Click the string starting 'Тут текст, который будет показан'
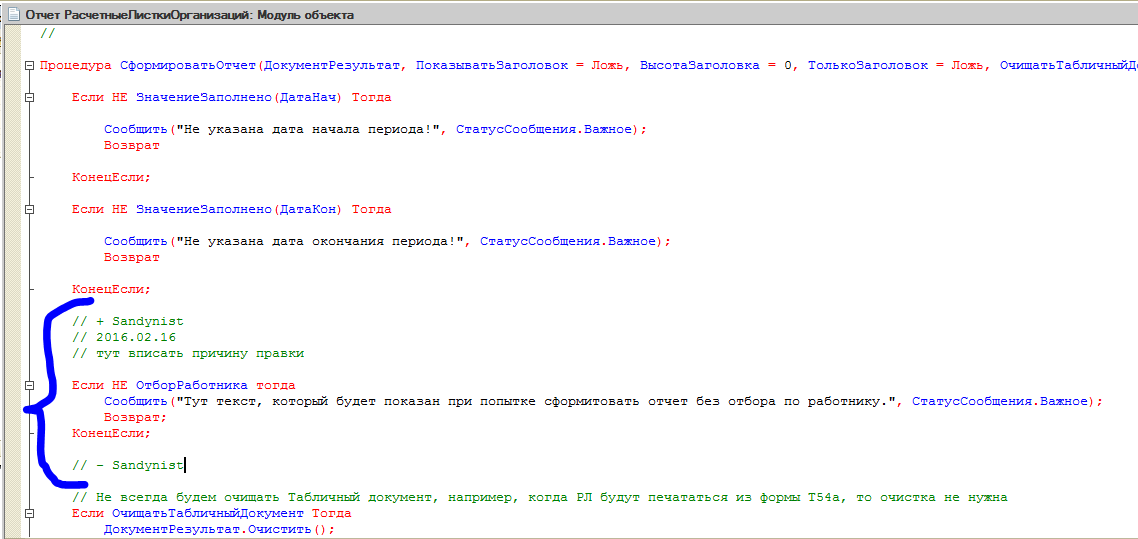The width and height of the screenshot is (1138, 539). tap(536, 401)
